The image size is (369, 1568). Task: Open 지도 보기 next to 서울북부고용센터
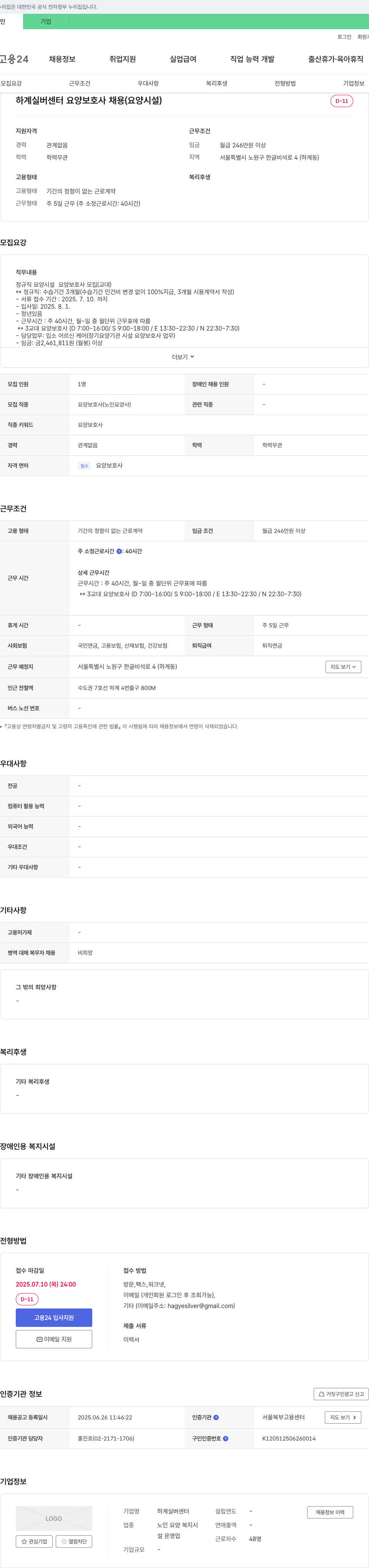(x=343, y=1417)
